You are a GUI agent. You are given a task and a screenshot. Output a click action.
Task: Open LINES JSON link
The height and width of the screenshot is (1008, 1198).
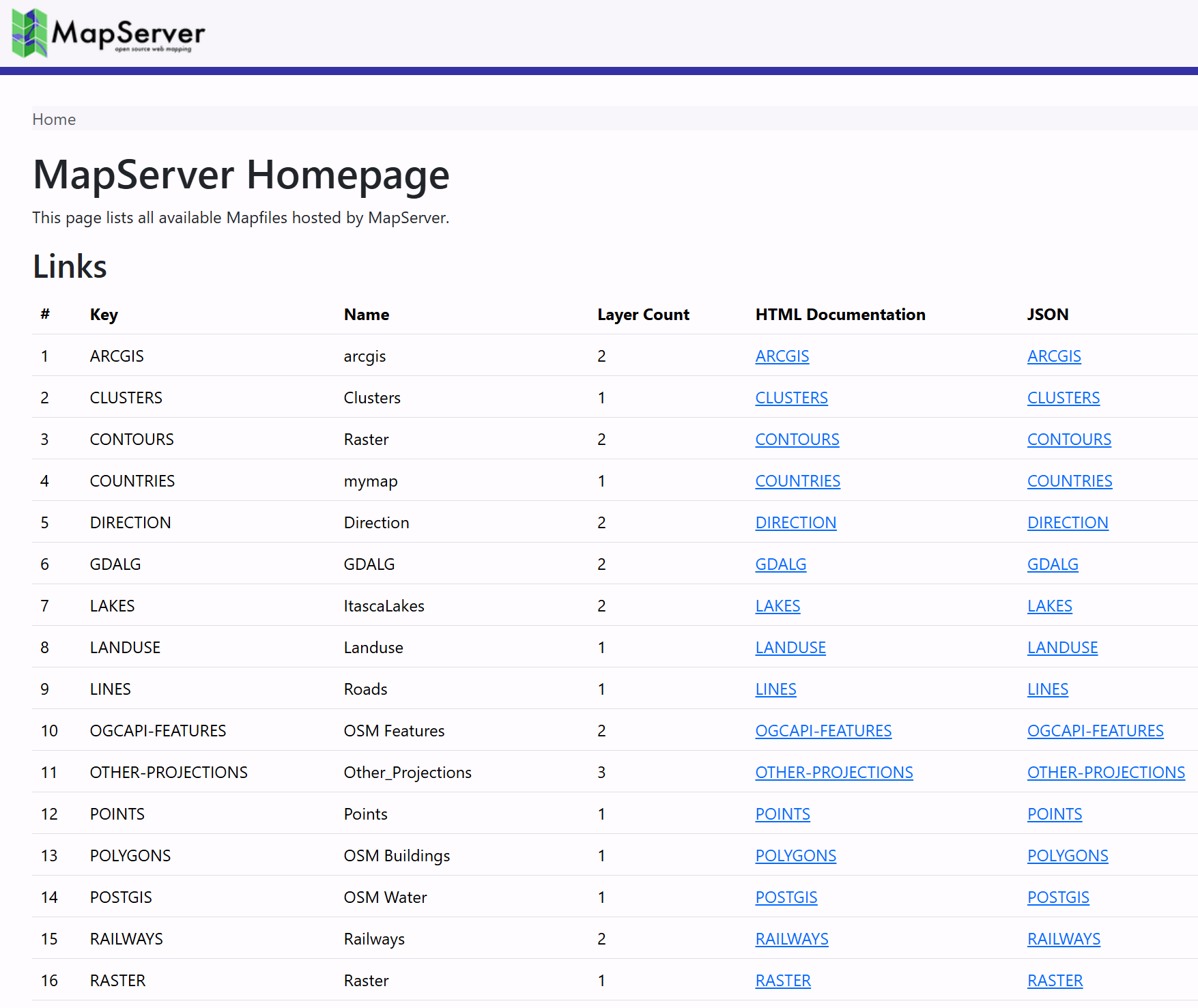(1048, 689)
